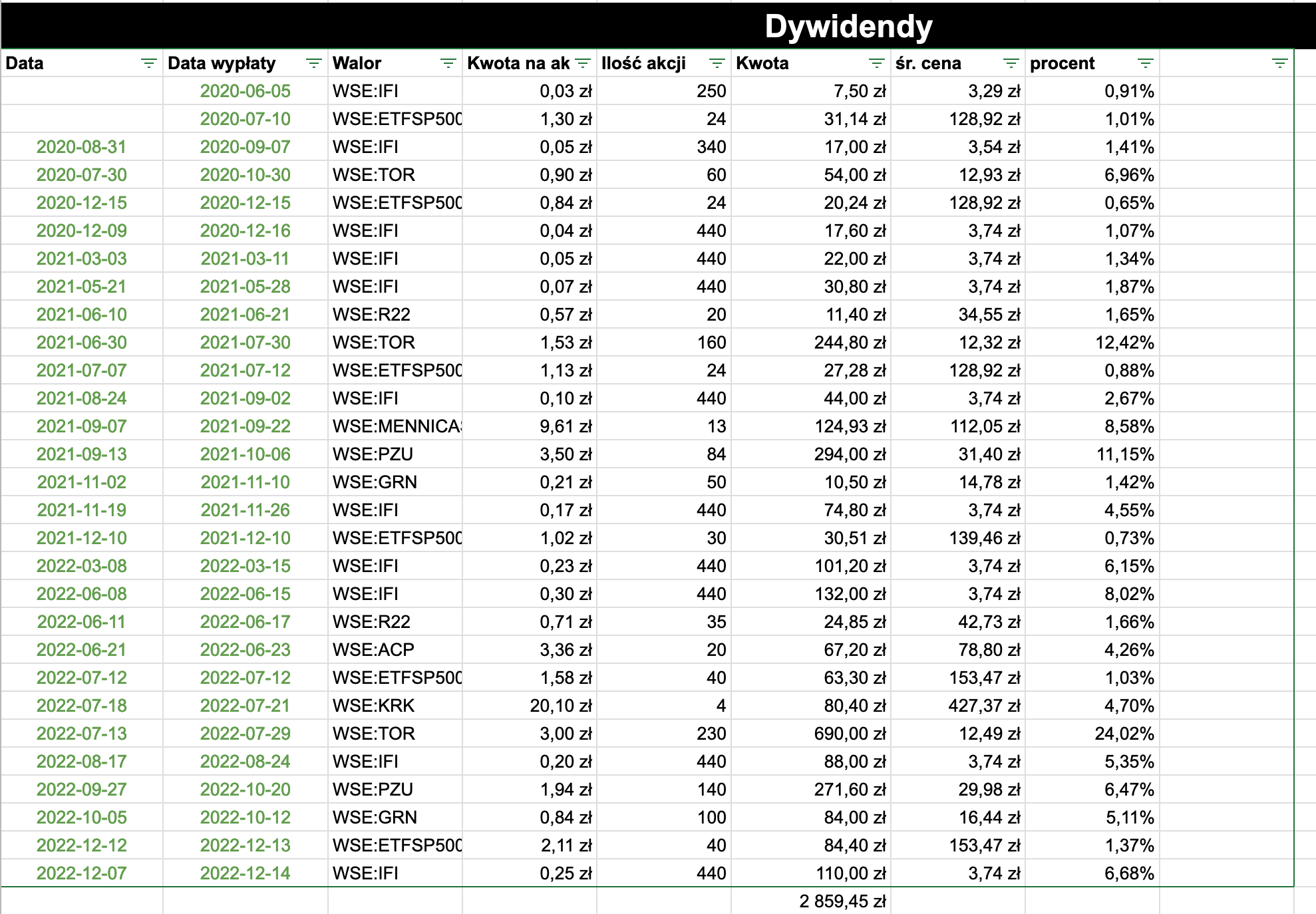Screen dimensions: 1316x914
Task: Select the 12,42% percent cell
Action: coord(1092,343)
